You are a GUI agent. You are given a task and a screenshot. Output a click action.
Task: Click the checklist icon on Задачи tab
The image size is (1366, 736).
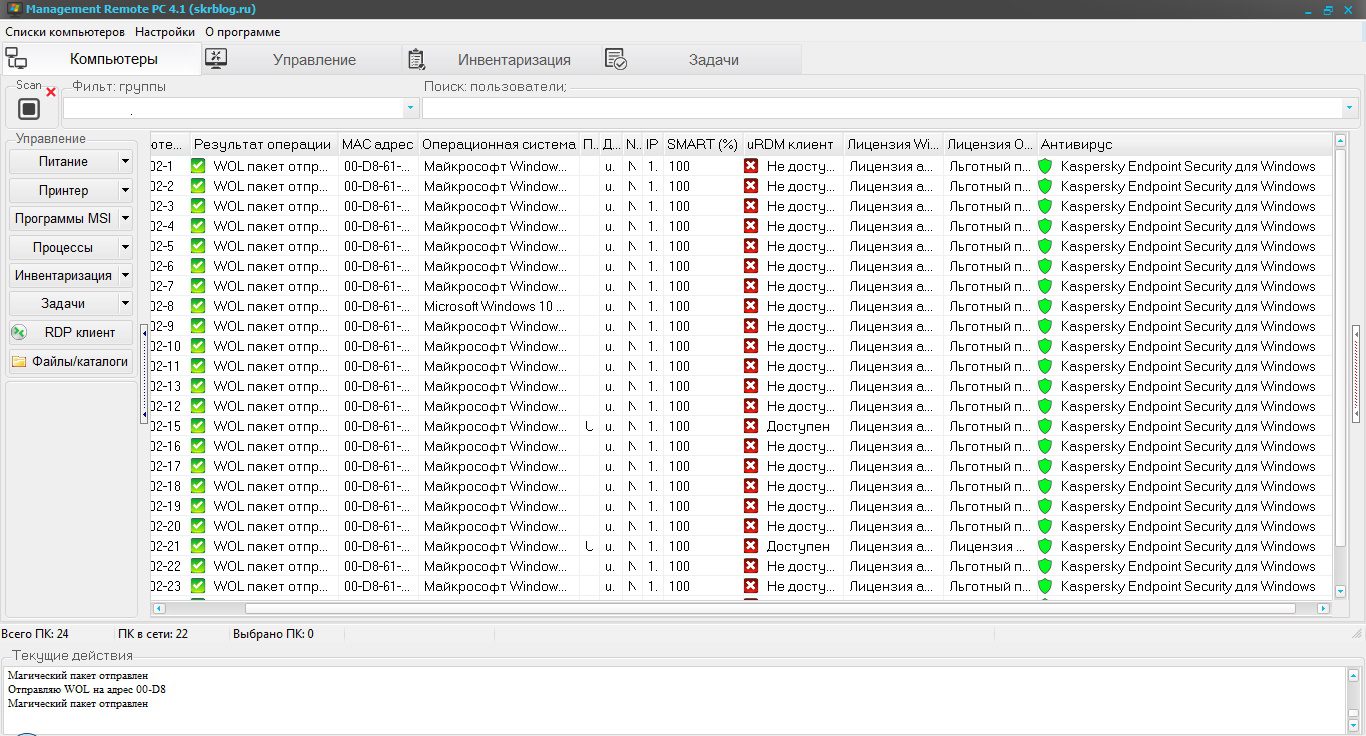point(616,59)
